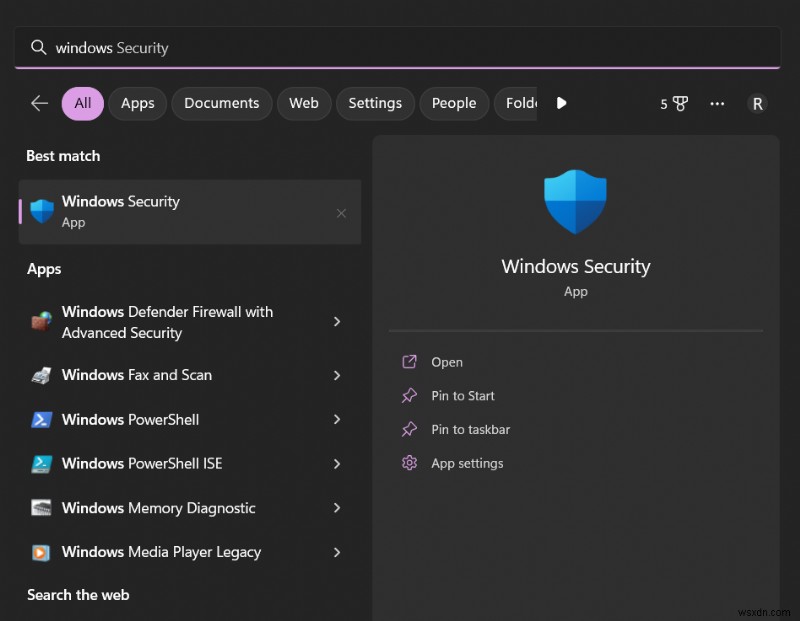Open the R user account avatar

[x=757, y=104]
